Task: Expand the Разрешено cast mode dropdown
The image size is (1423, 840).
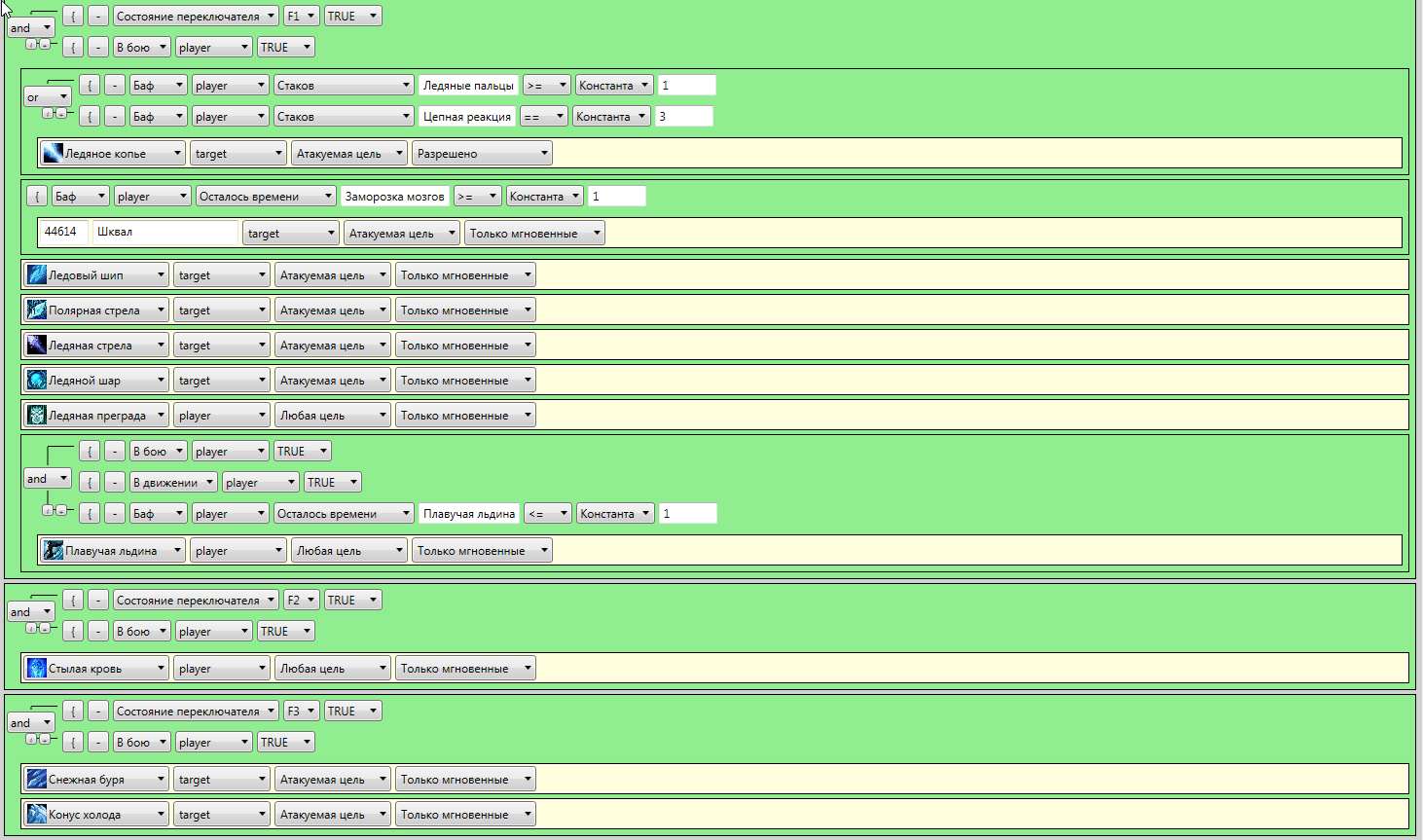Action: (482, 154)
